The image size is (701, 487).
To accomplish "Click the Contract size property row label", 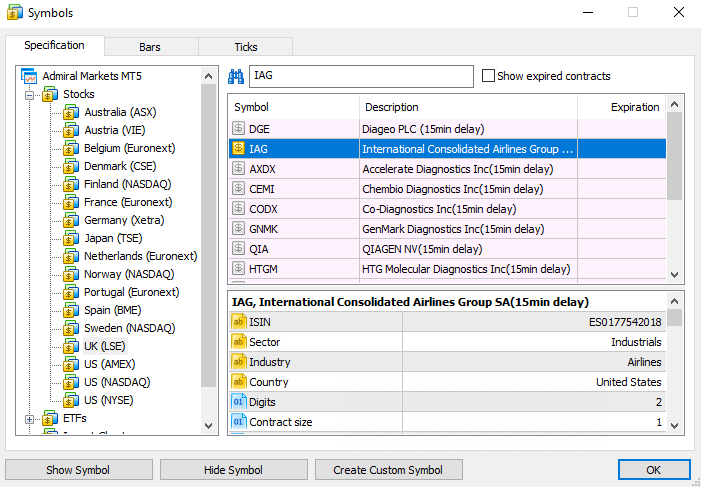I will pyautogui.click(x=281, y=422).
